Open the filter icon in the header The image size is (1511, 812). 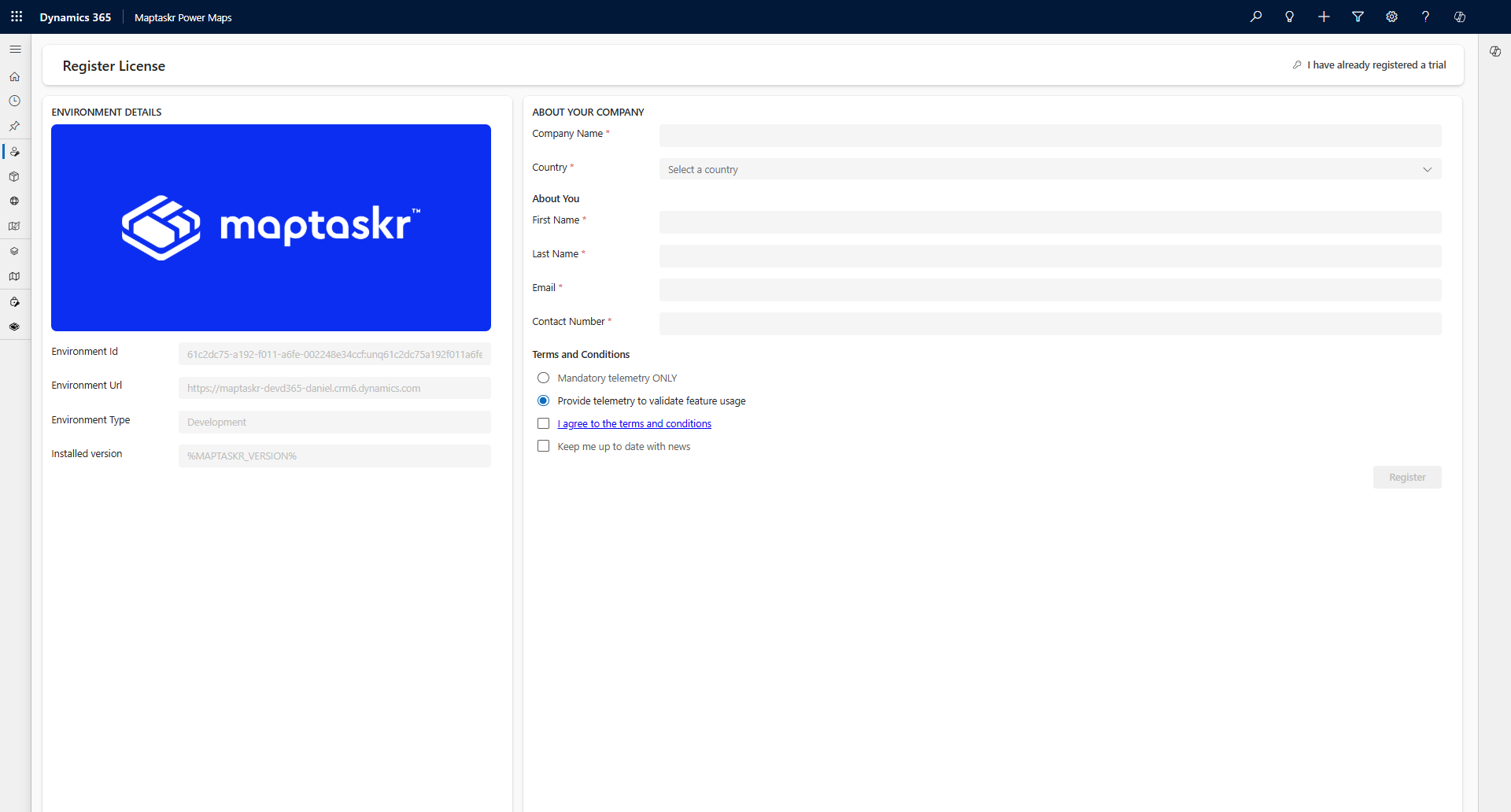[1358, 17]
